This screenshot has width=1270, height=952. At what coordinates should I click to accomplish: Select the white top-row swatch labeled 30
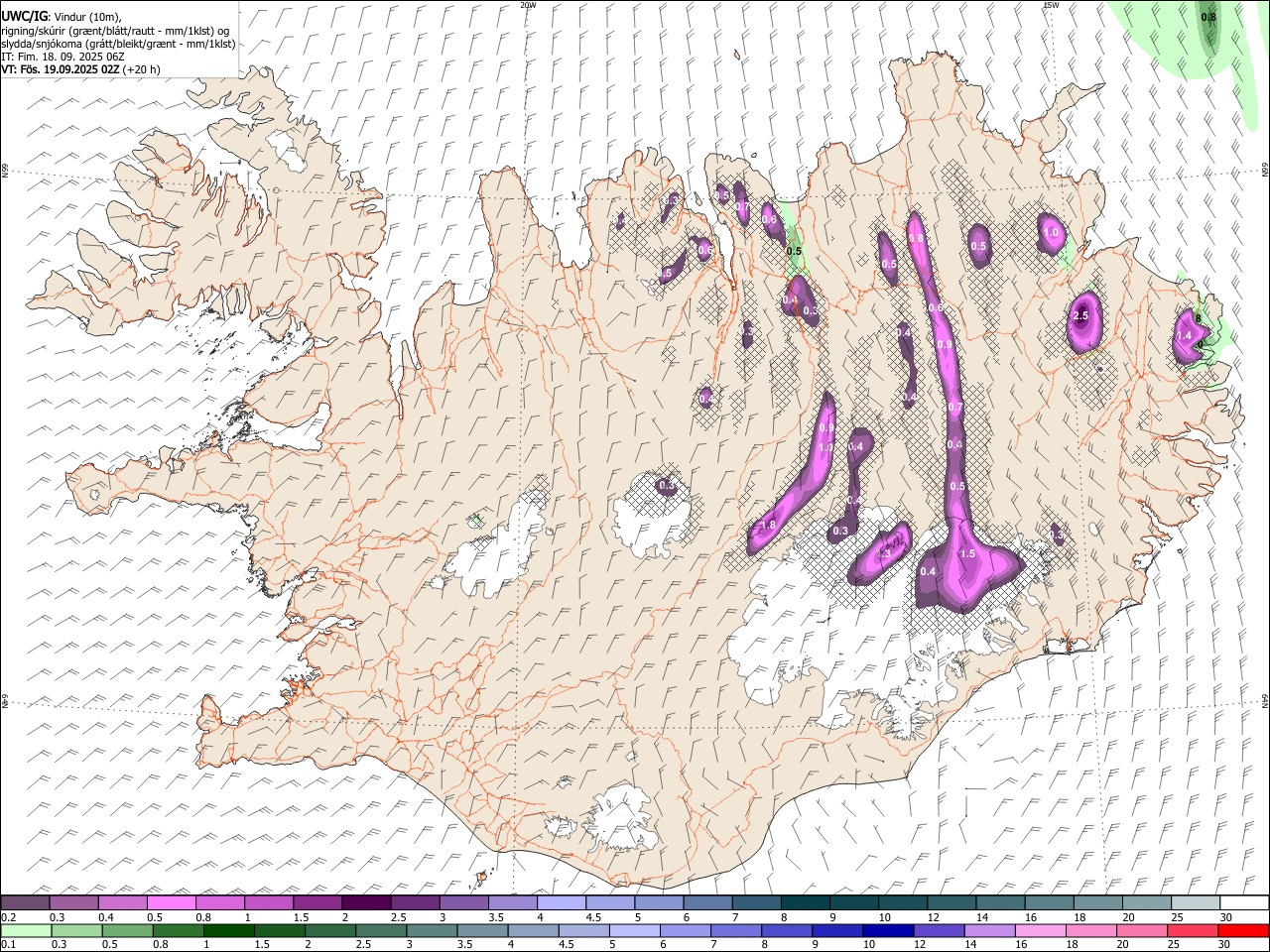(1244, 903)
